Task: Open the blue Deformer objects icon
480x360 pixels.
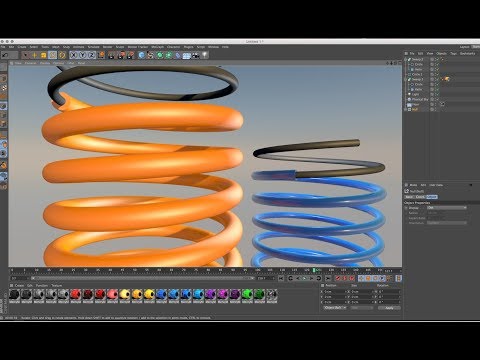Action: 178,55
